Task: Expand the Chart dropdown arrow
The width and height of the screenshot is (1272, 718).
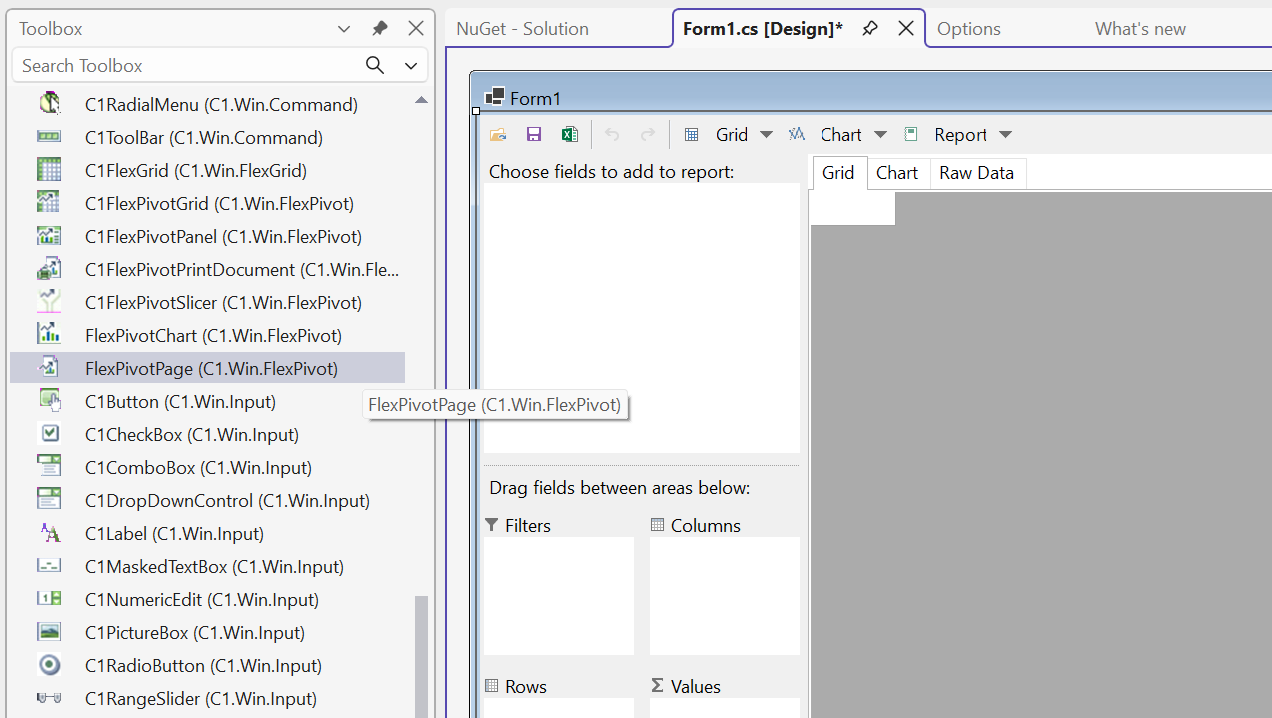Action: [x=880, y=135]
